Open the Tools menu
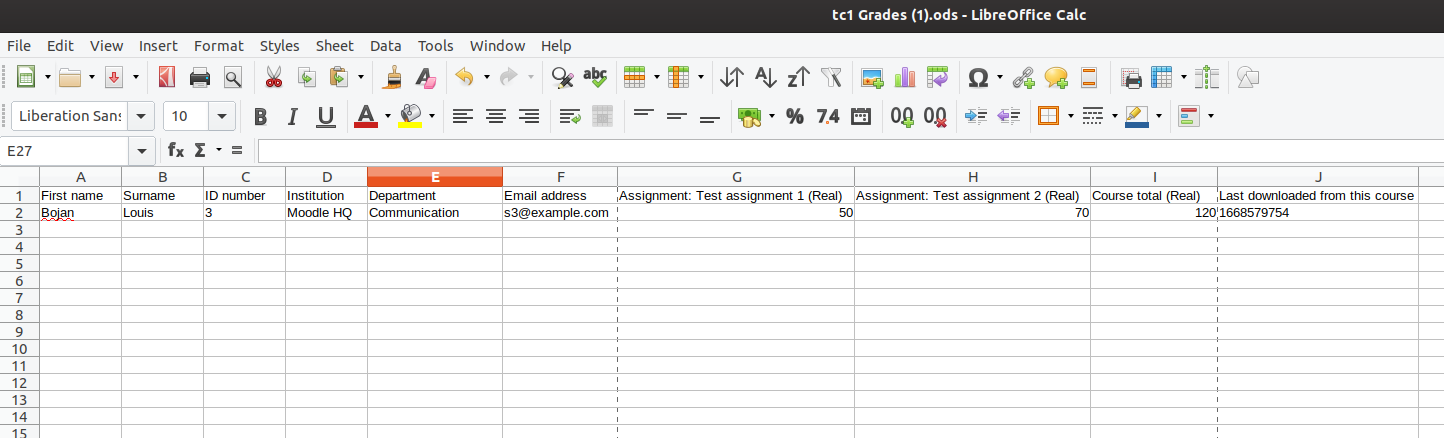The width and height of the screenshot is (1444, 438). 435,46
